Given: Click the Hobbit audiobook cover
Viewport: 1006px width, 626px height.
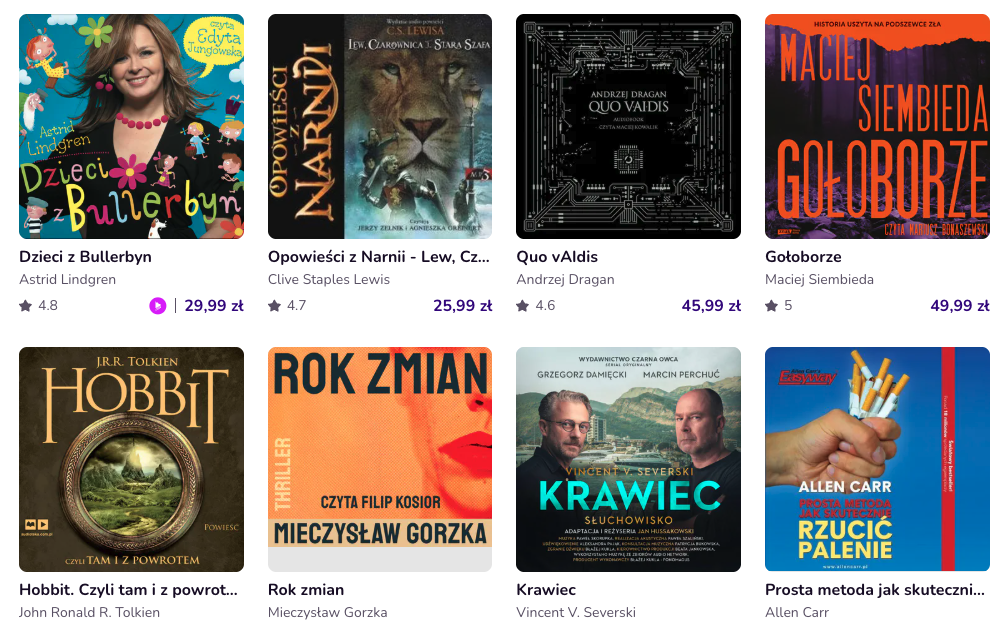Looking at the screenshot, I should tap(131, 459).
